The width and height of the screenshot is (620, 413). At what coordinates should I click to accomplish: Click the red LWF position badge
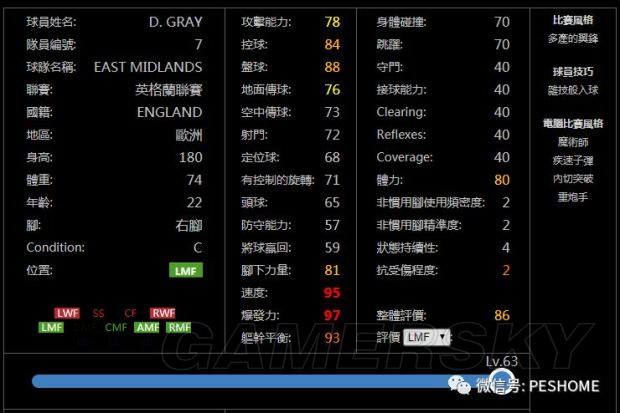click(x=67, y=313)
